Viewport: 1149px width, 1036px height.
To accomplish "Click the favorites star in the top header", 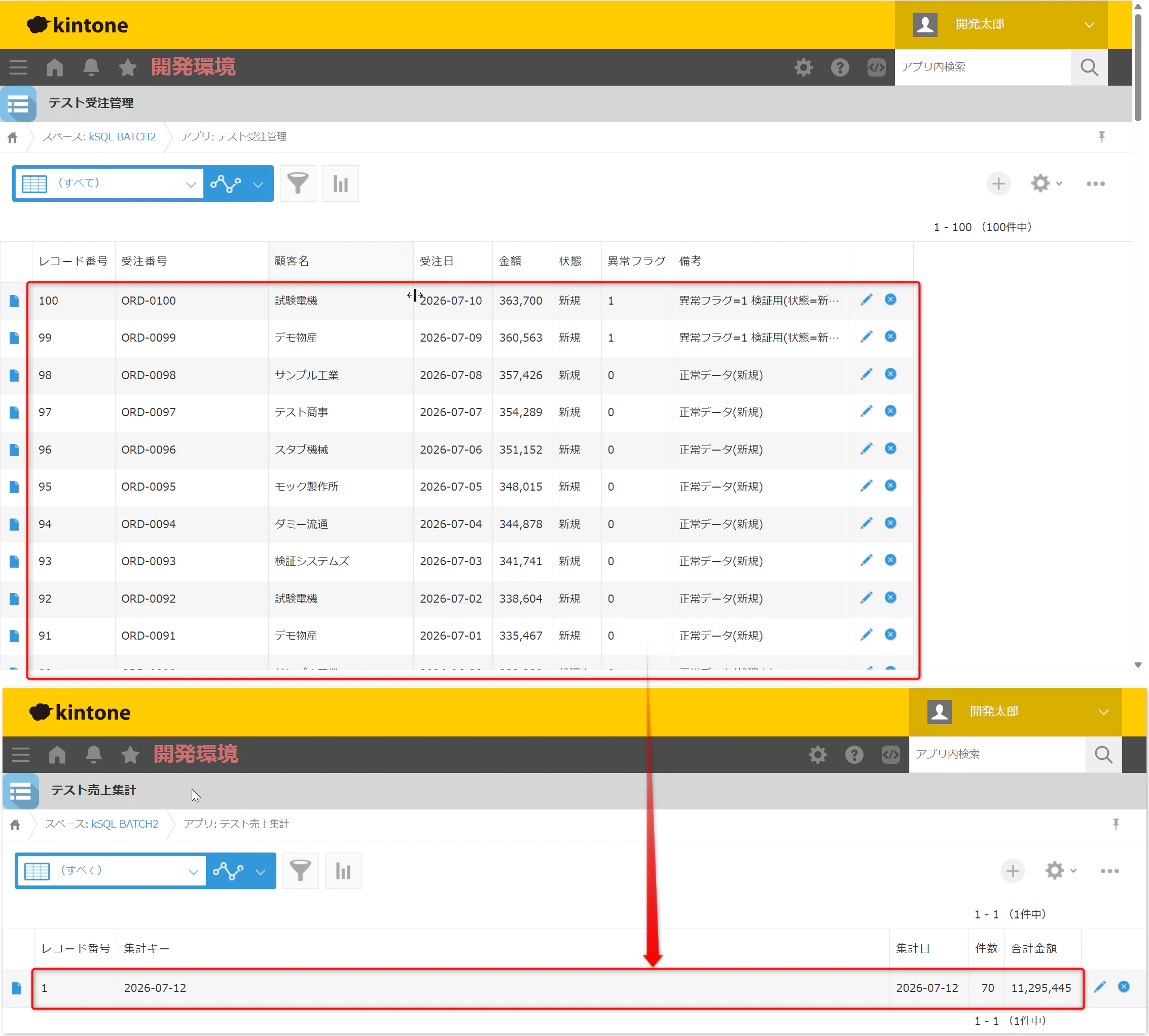I will [128, 67].
